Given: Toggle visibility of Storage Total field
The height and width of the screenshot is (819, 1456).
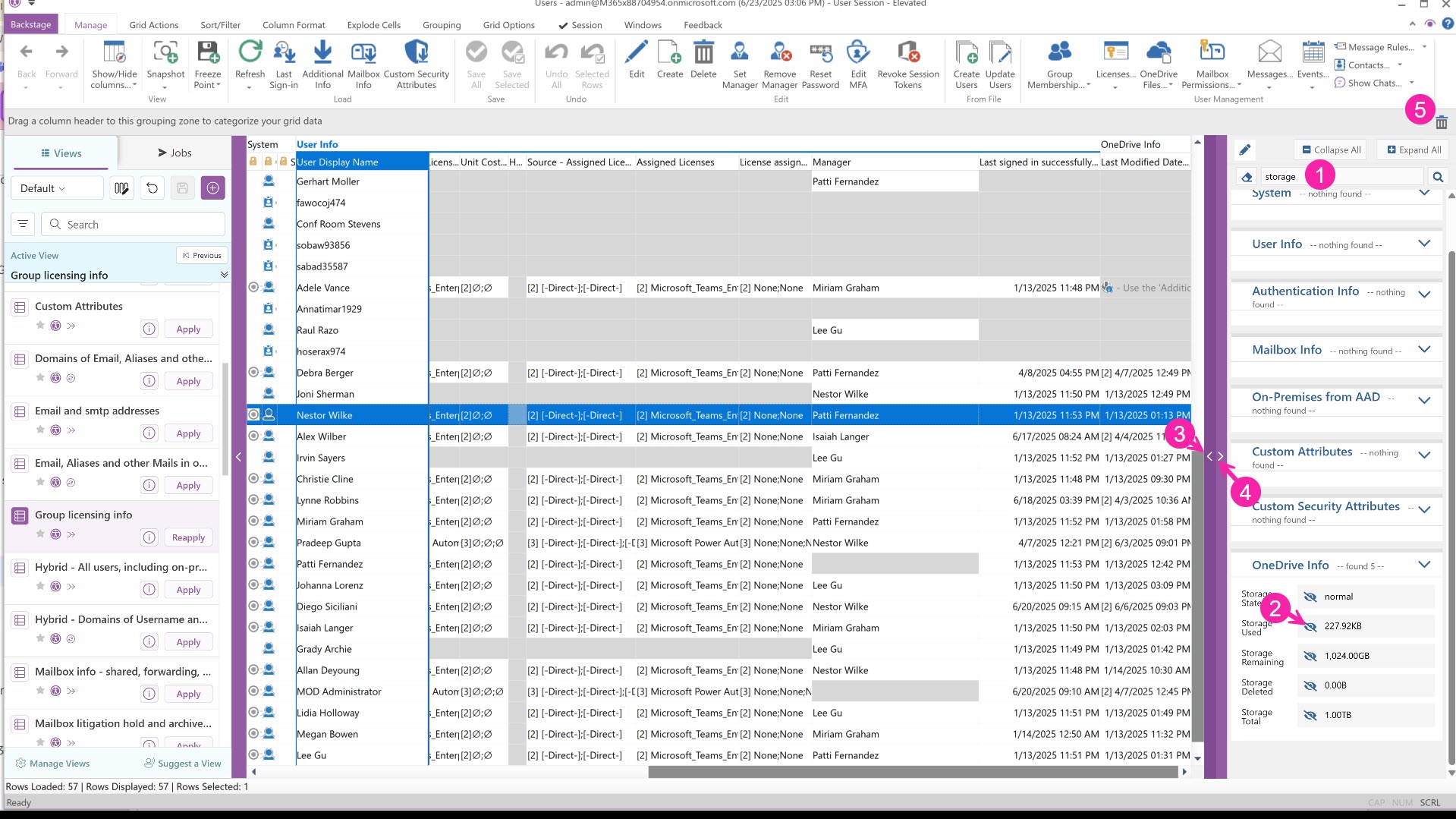Looking at the screenshot, I should click(x=1310, y=715).
